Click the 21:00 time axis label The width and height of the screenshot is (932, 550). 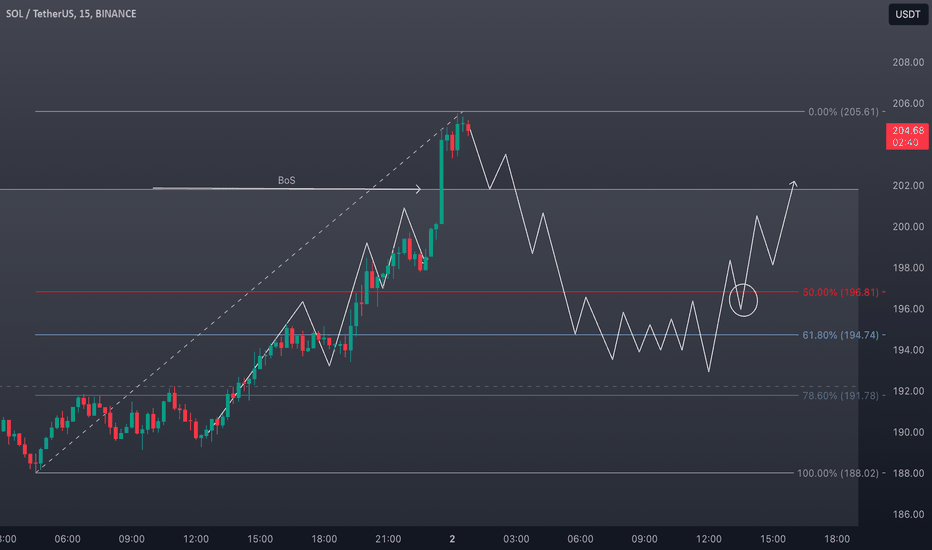click(x=388, y=539)
